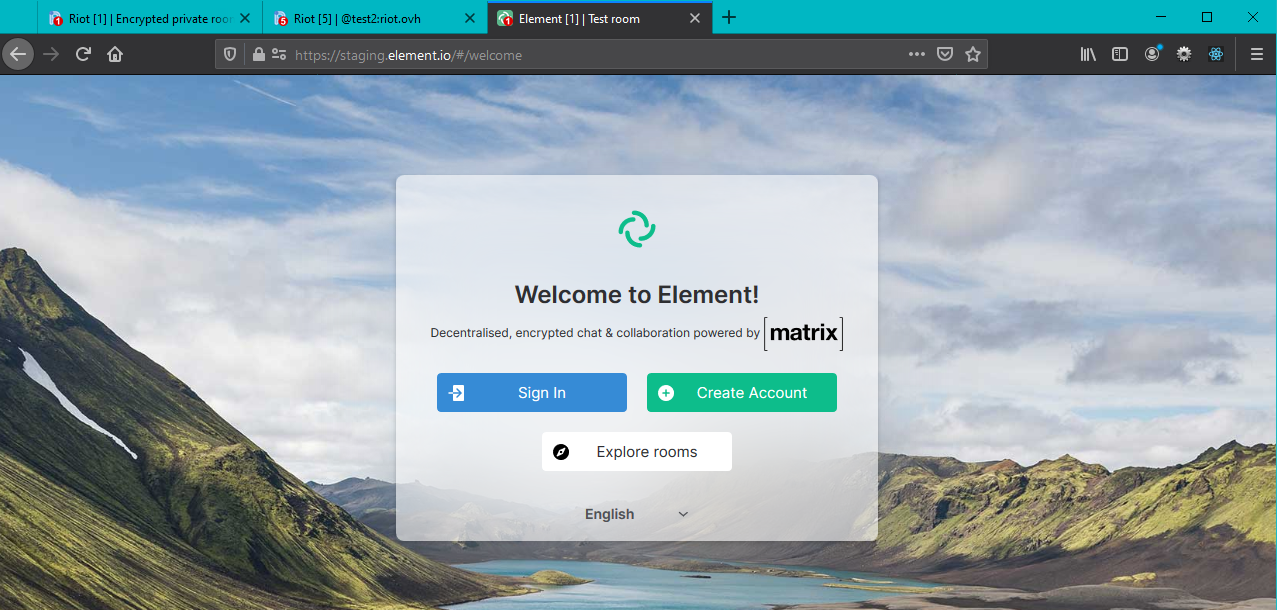Click the plus icon on Create Account
The width and height of the screenshot is (1277, 610).
coord(666,393)
